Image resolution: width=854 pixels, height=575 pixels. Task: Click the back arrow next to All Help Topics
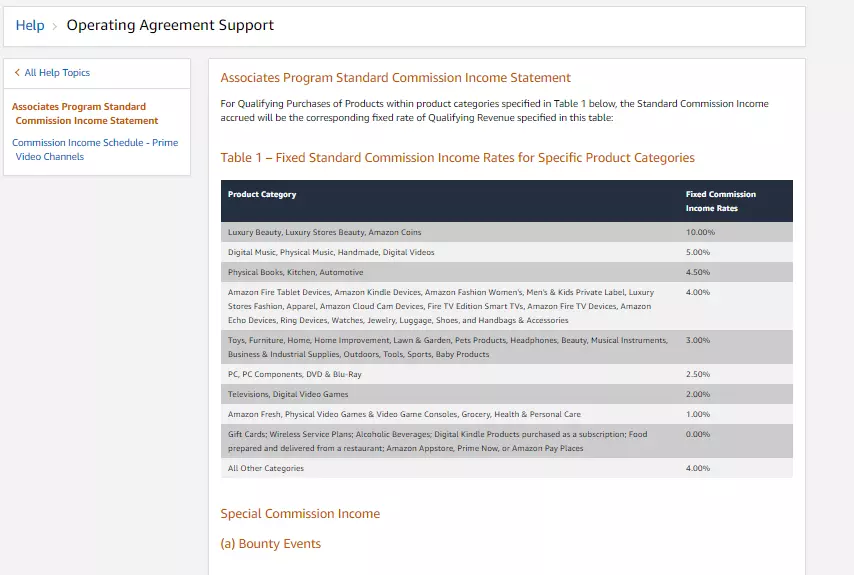17,72
